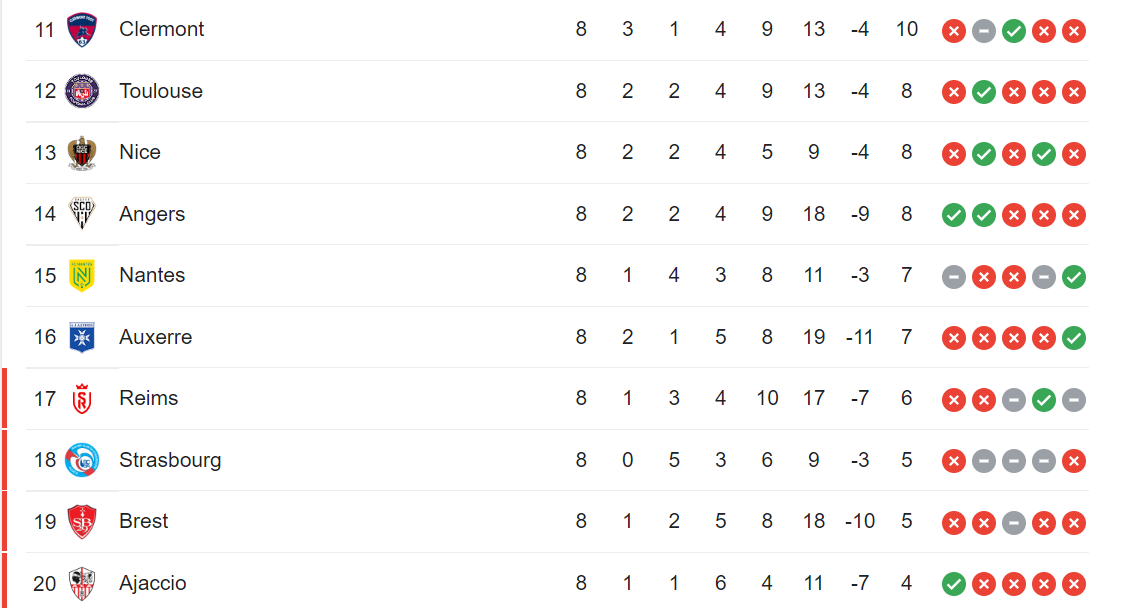Open the Toulouse team link

point(161,91)
